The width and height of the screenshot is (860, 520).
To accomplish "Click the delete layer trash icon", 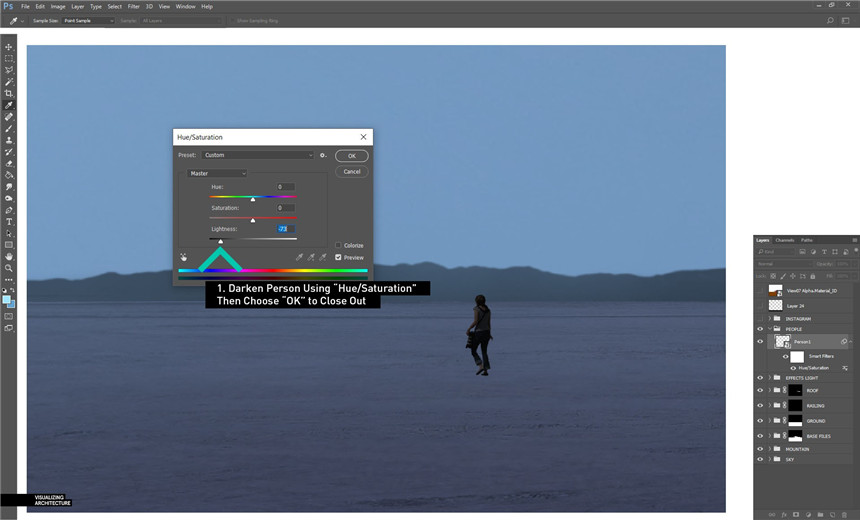I will click(845, 514).
